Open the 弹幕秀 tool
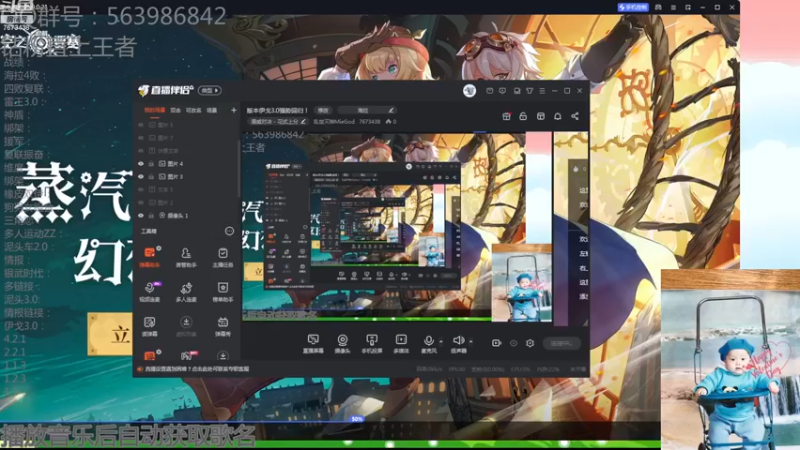The height and width of the screenshot is (450, 800). click(x=222, y=327)
